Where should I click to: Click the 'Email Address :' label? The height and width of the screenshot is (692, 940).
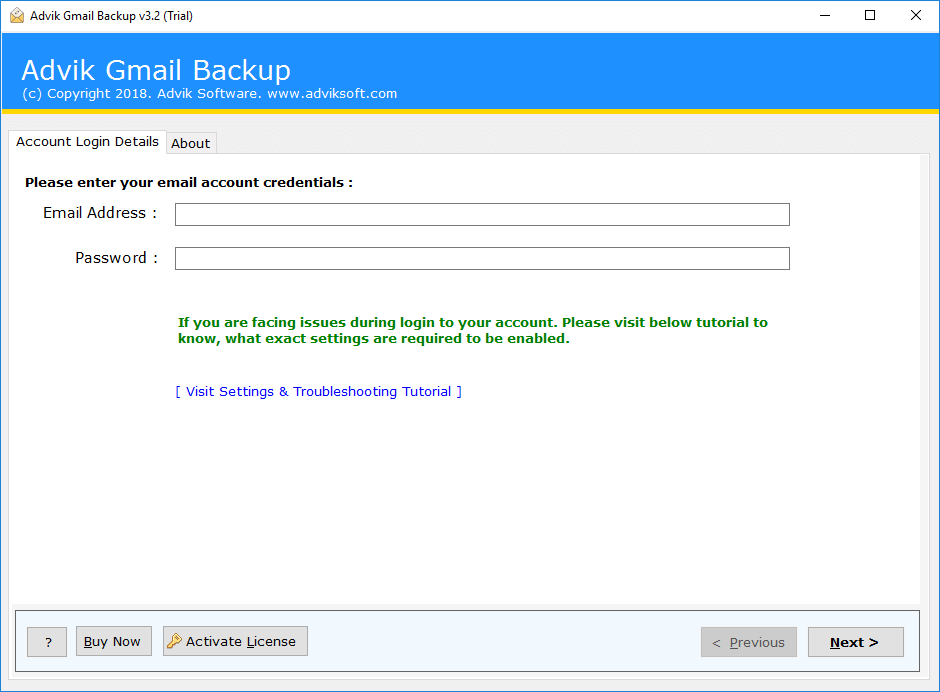tap(100, 213)
